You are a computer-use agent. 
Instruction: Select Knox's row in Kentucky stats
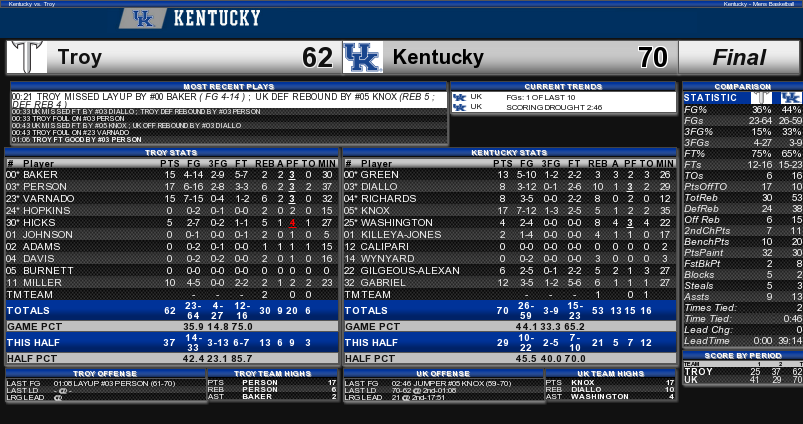[x=509, y=210]
